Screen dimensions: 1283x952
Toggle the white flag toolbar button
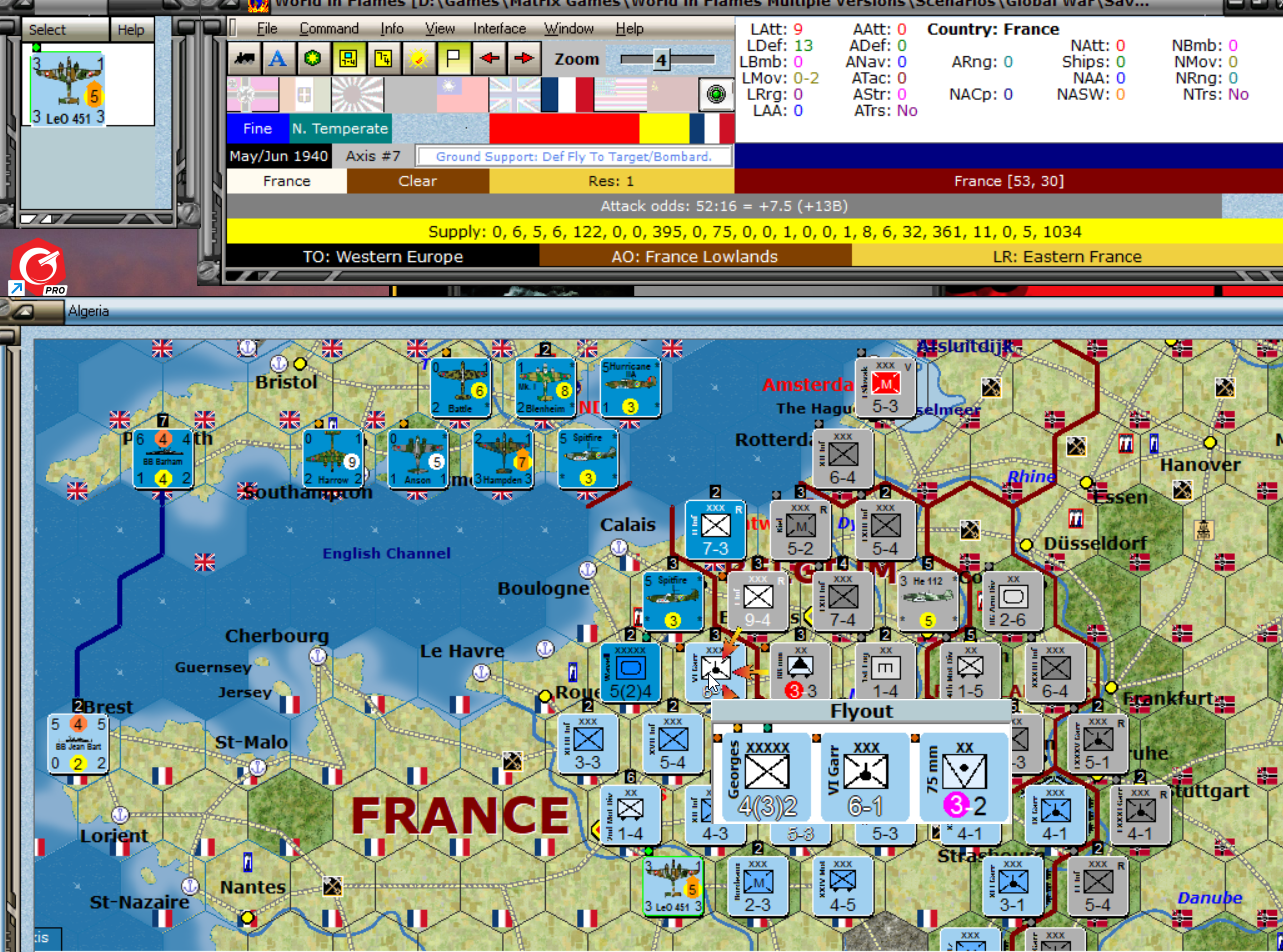point(453,58)
